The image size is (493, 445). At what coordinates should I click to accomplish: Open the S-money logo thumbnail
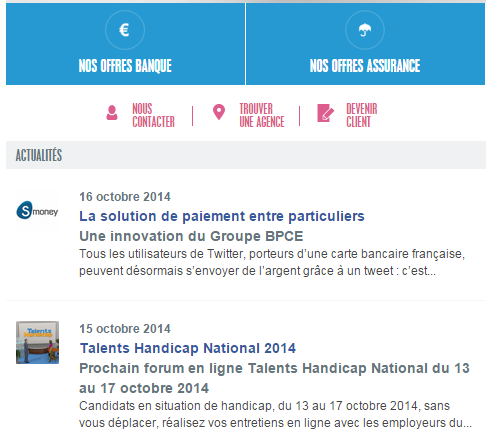tap(37, 211)
